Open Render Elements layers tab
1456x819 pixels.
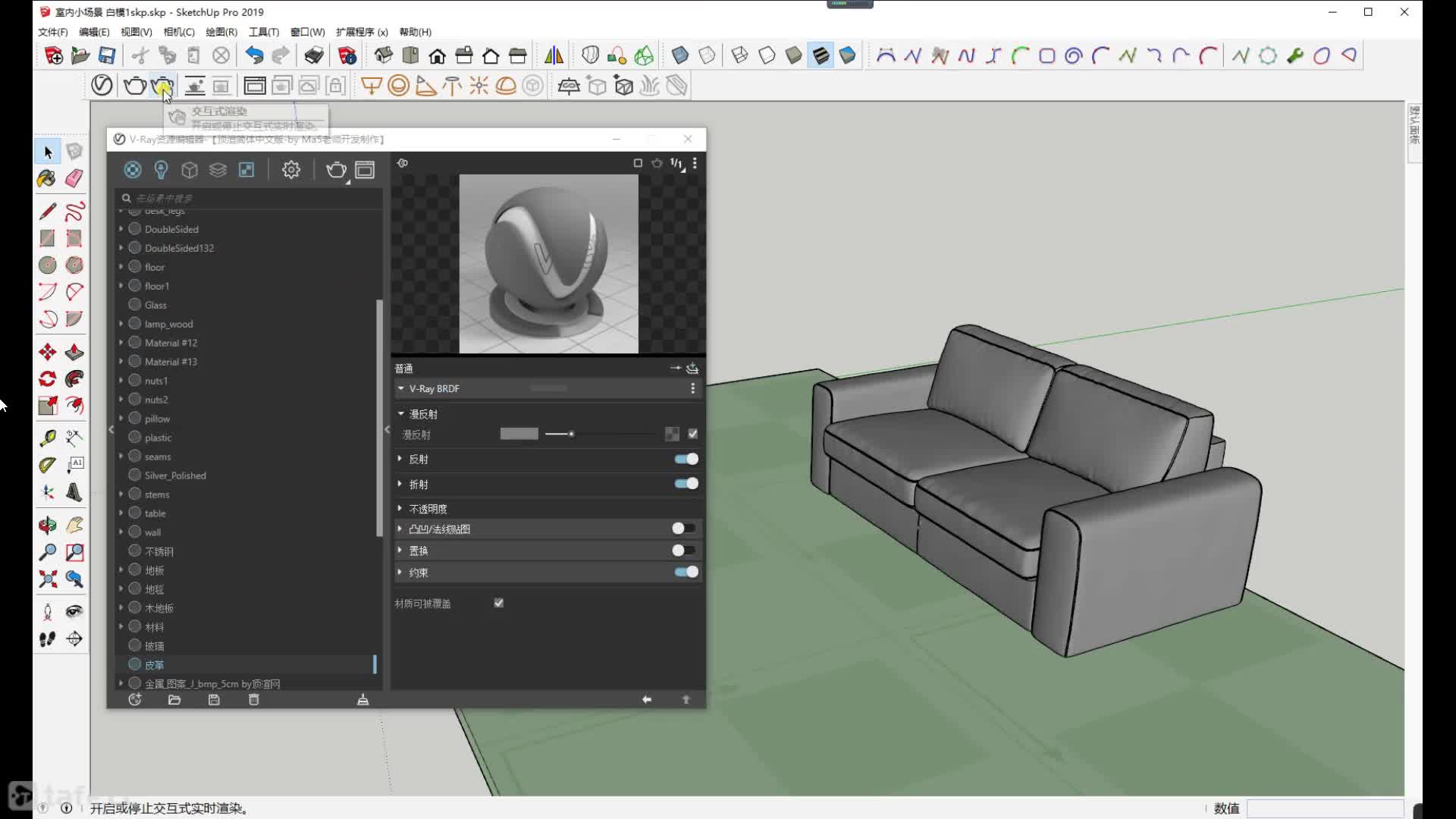(218, 170)
